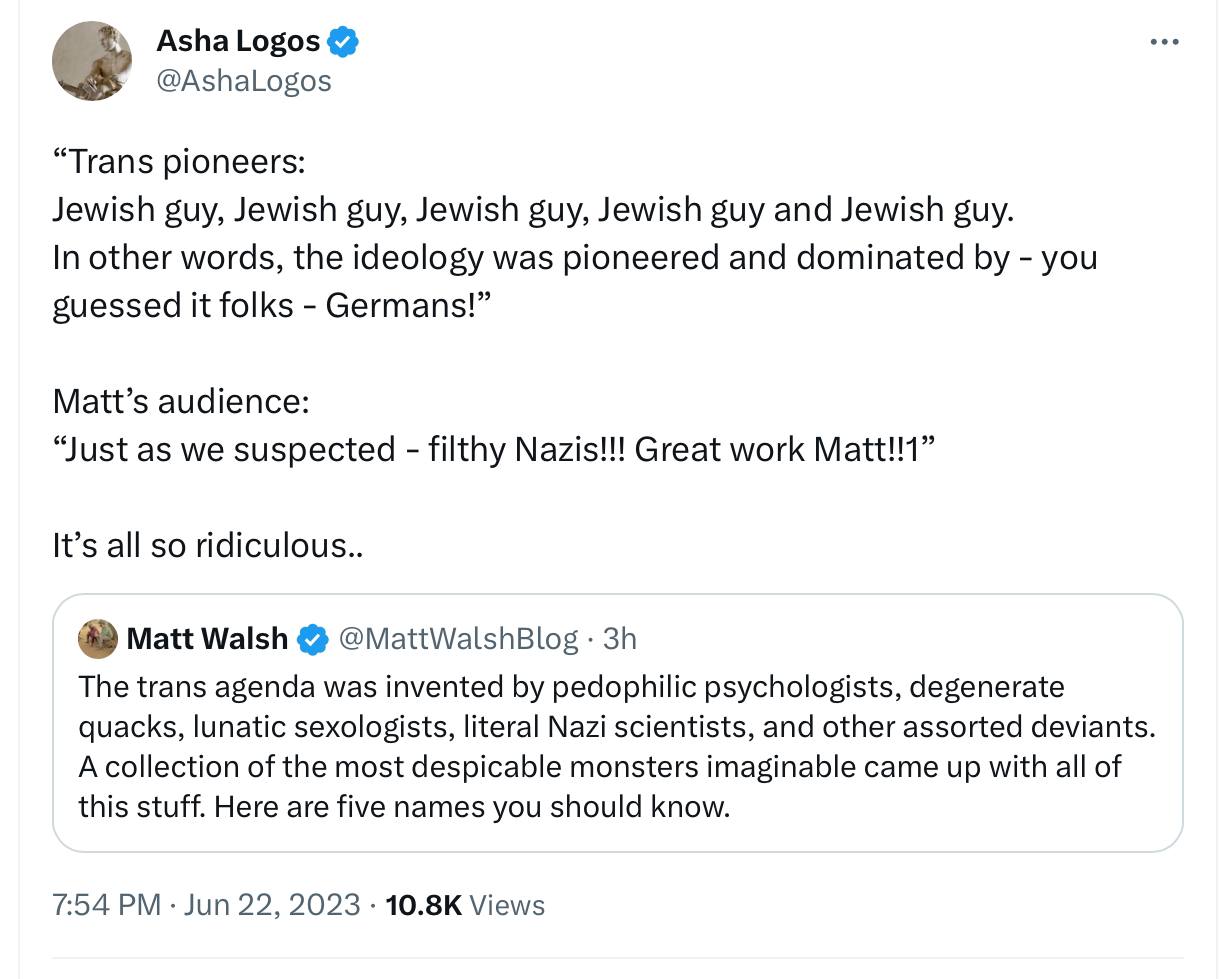1228x979 pixels.
Task: Visit the @AshaLogos handle link
Action: tap(244, 80)
